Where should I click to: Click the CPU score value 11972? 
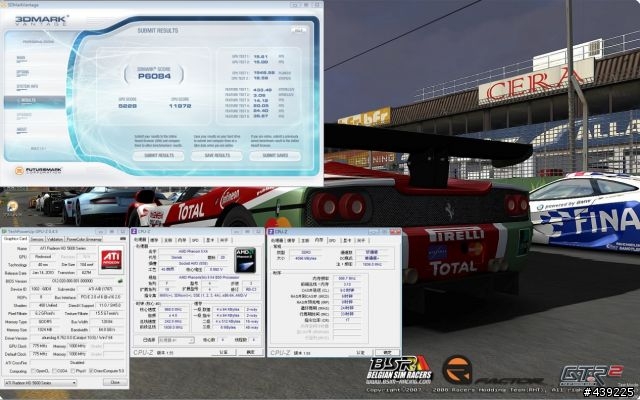180,106
